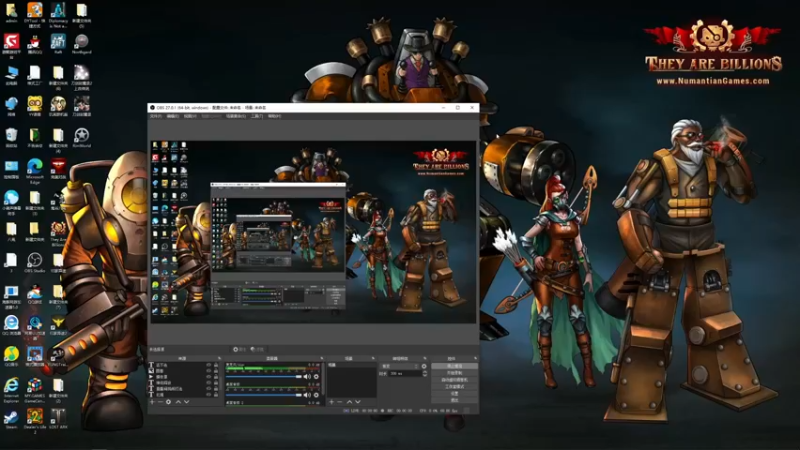Open Tools menu in OBS menu bar
This screenshot has width=800, height=450.
[x=257, y=116]
